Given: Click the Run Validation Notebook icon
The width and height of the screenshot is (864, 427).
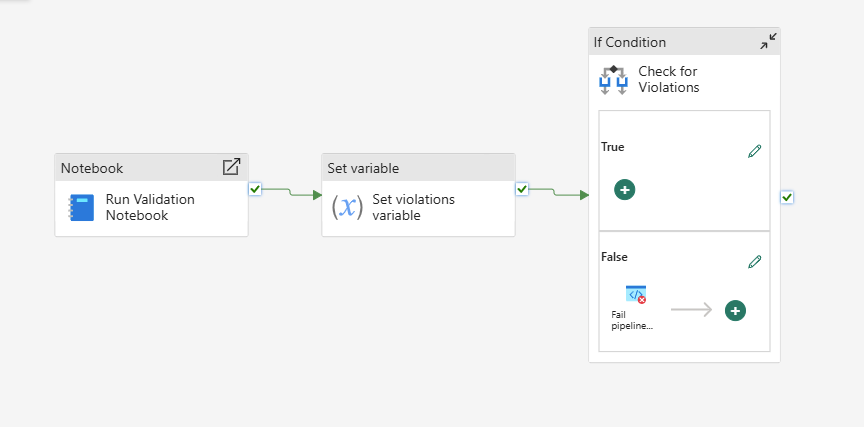Looking at the screenshot, I should point(82,207).
